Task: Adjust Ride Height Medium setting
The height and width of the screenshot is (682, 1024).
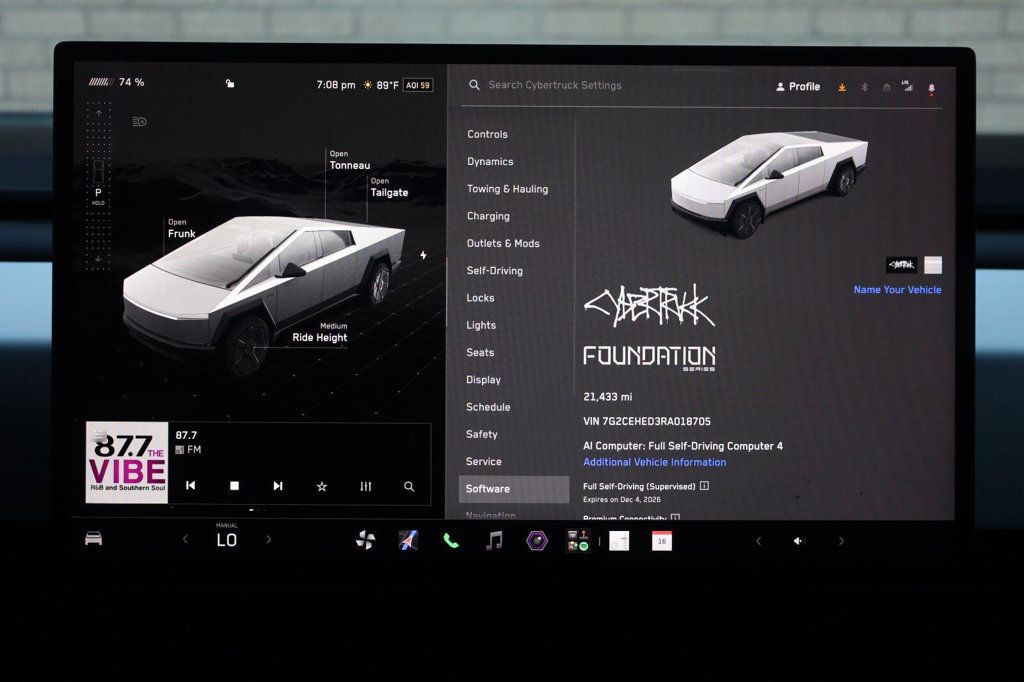Action: click(320, 333)
